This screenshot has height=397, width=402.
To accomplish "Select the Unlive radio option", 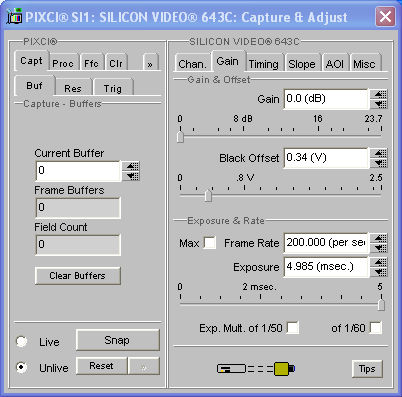I will coord(22,367).
